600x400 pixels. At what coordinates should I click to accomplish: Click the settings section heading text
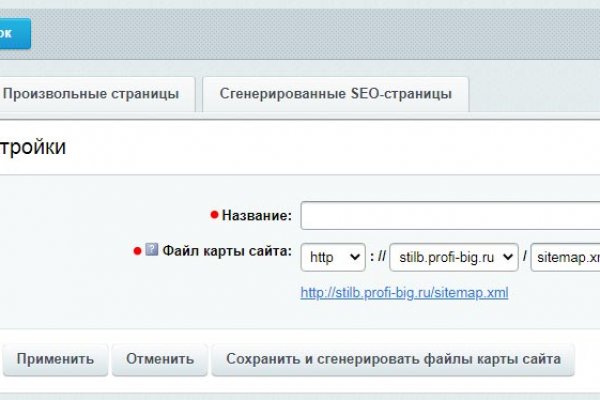click(x=34, y=148)
